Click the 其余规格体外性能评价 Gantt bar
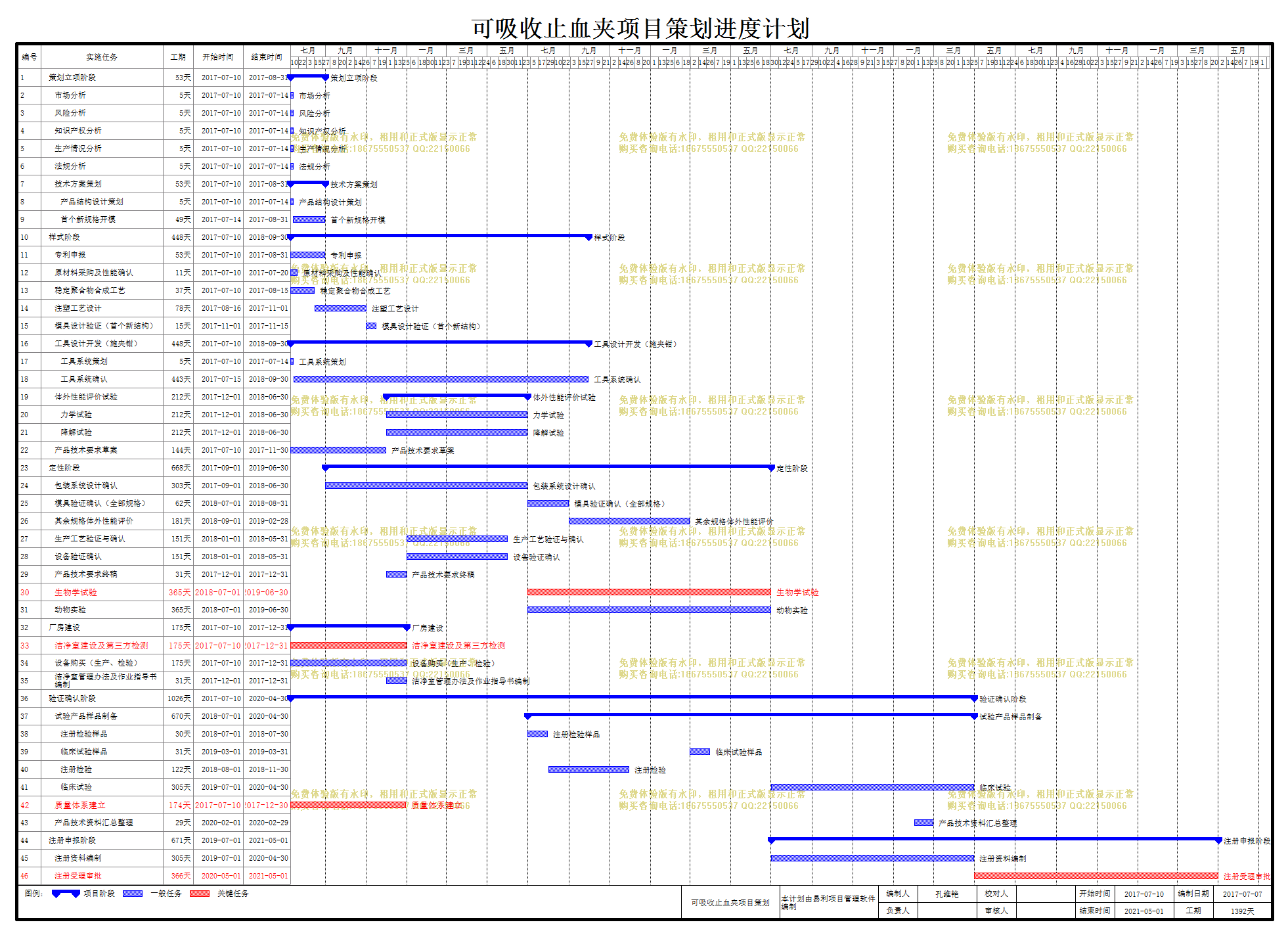 [629, 521]
